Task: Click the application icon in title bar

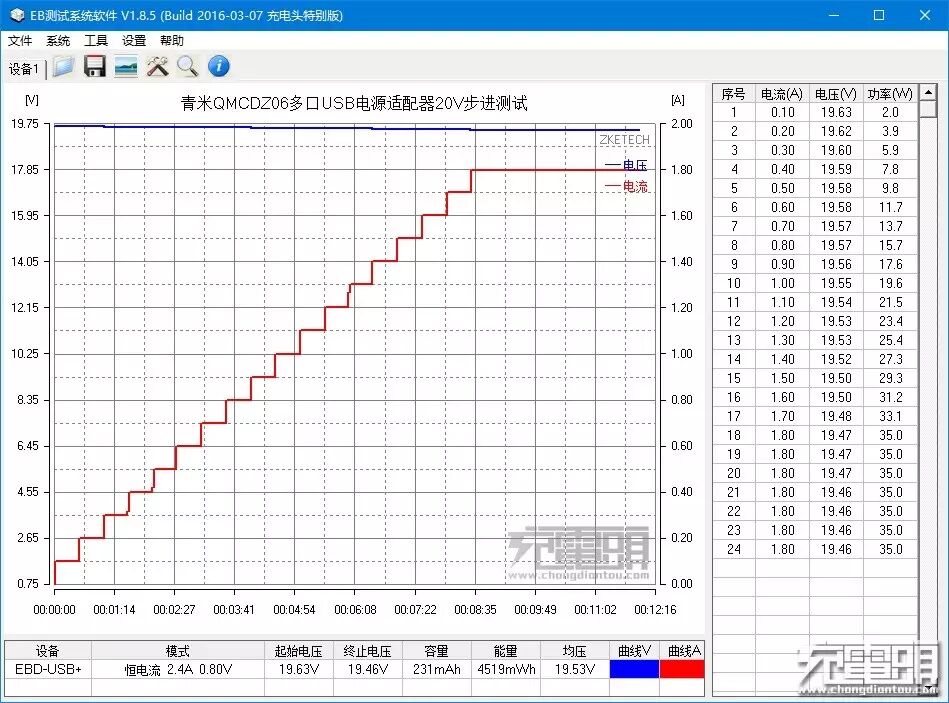Action: pyautogui.click(x=17, y=15)
